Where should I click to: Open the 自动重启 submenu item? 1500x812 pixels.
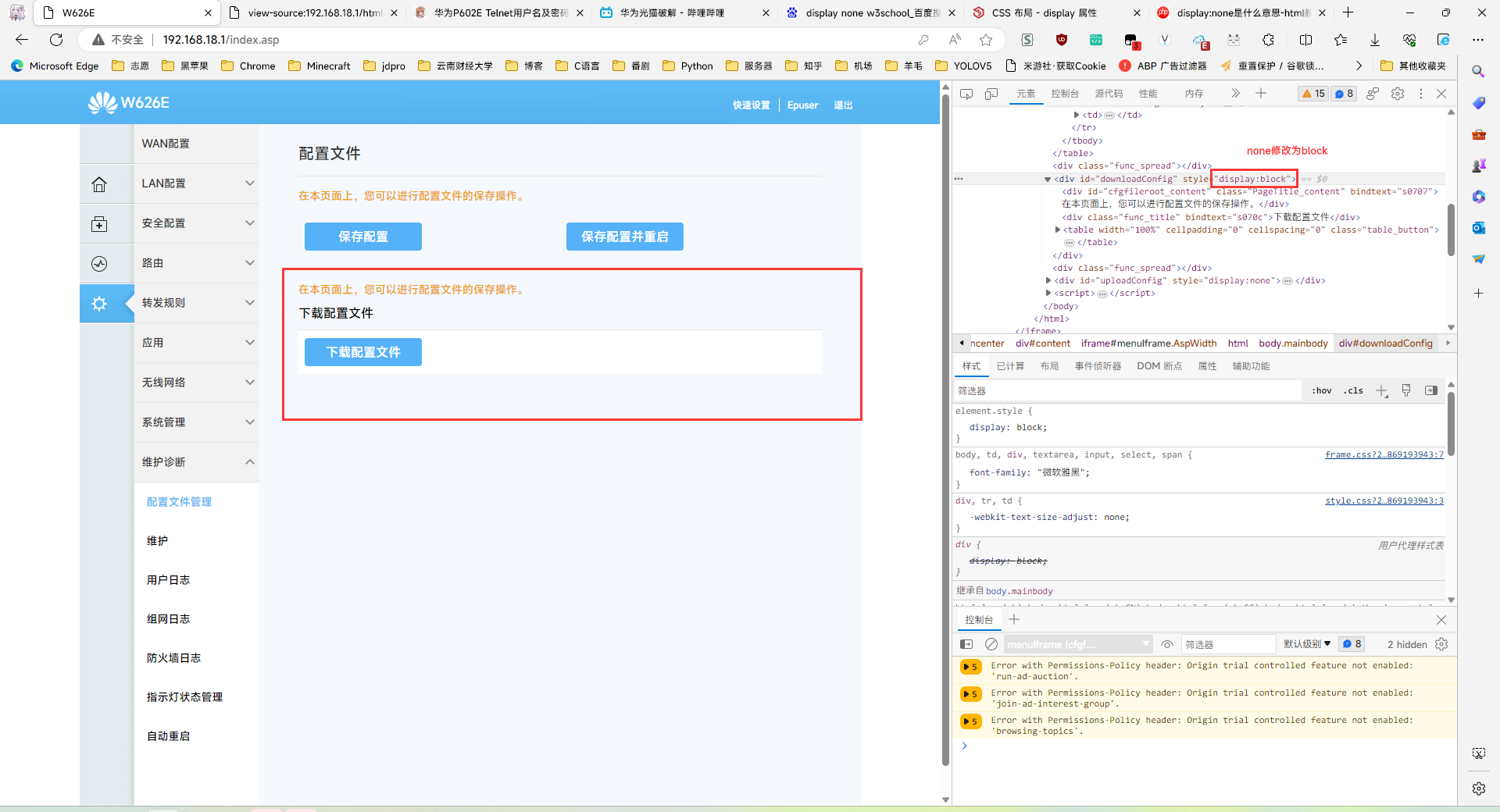click(169, 736)
